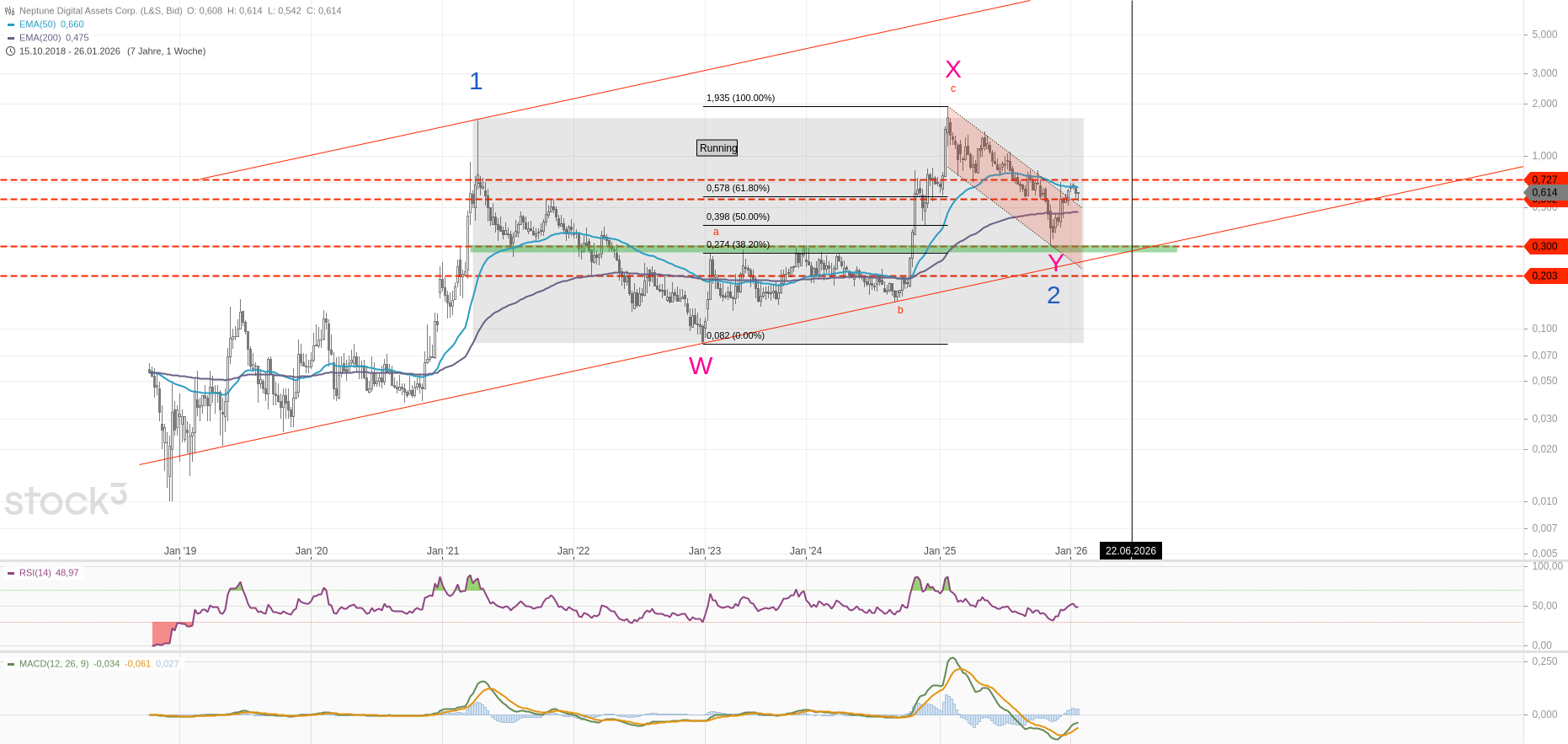Click the 22.06.2026 date marker on time axis
Screen dimensions: 1568x744
pos(1130,551)
